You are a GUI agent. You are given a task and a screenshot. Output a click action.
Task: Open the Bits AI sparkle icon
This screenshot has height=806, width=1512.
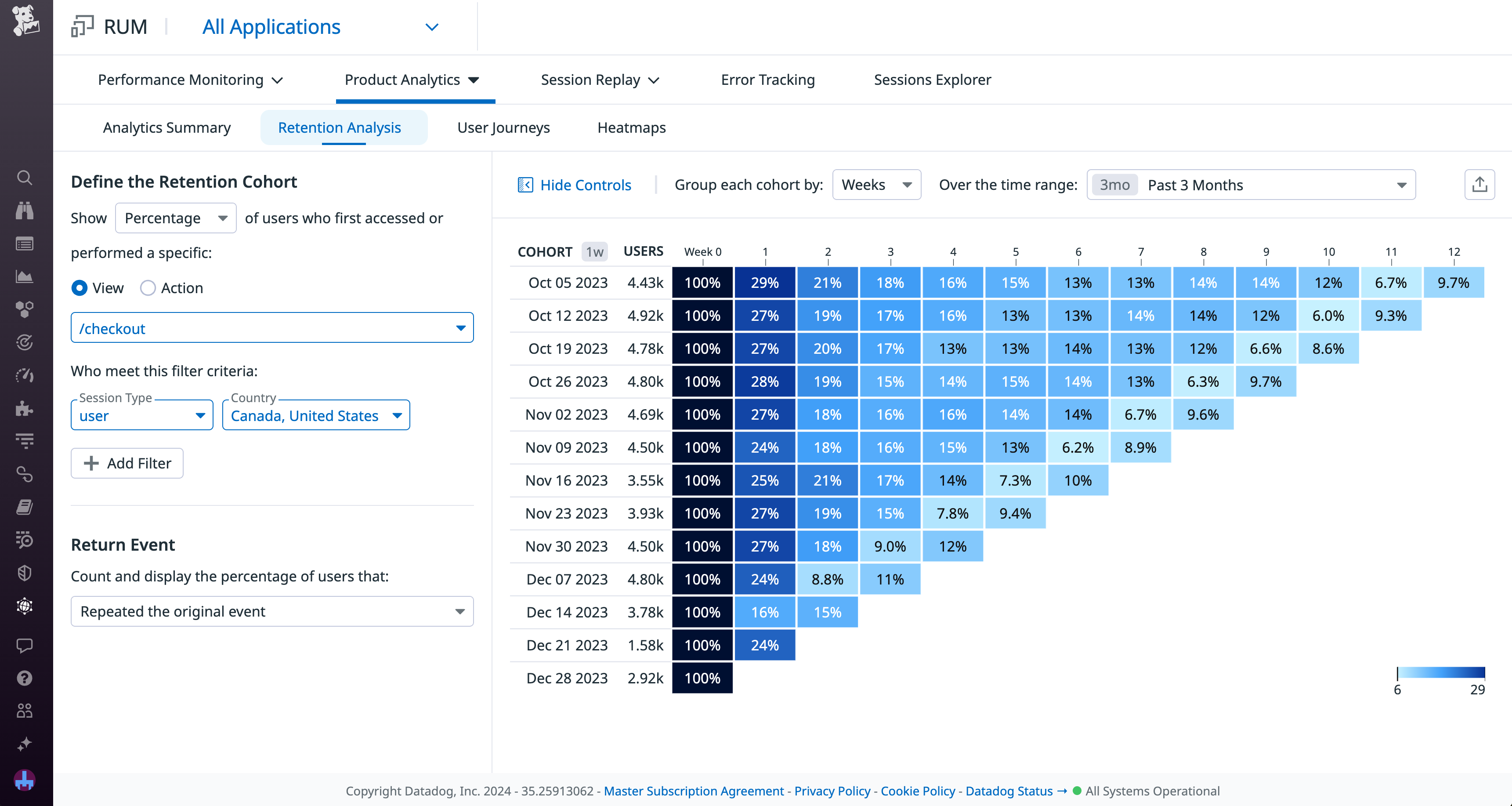click(25, 744)
